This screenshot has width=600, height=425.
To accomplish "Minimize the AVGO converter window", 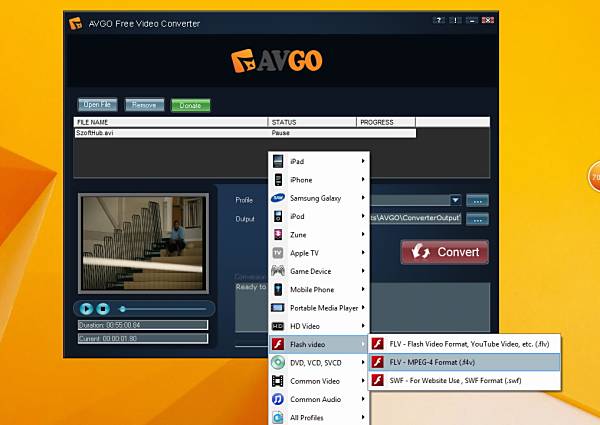I will click(471, 20).
